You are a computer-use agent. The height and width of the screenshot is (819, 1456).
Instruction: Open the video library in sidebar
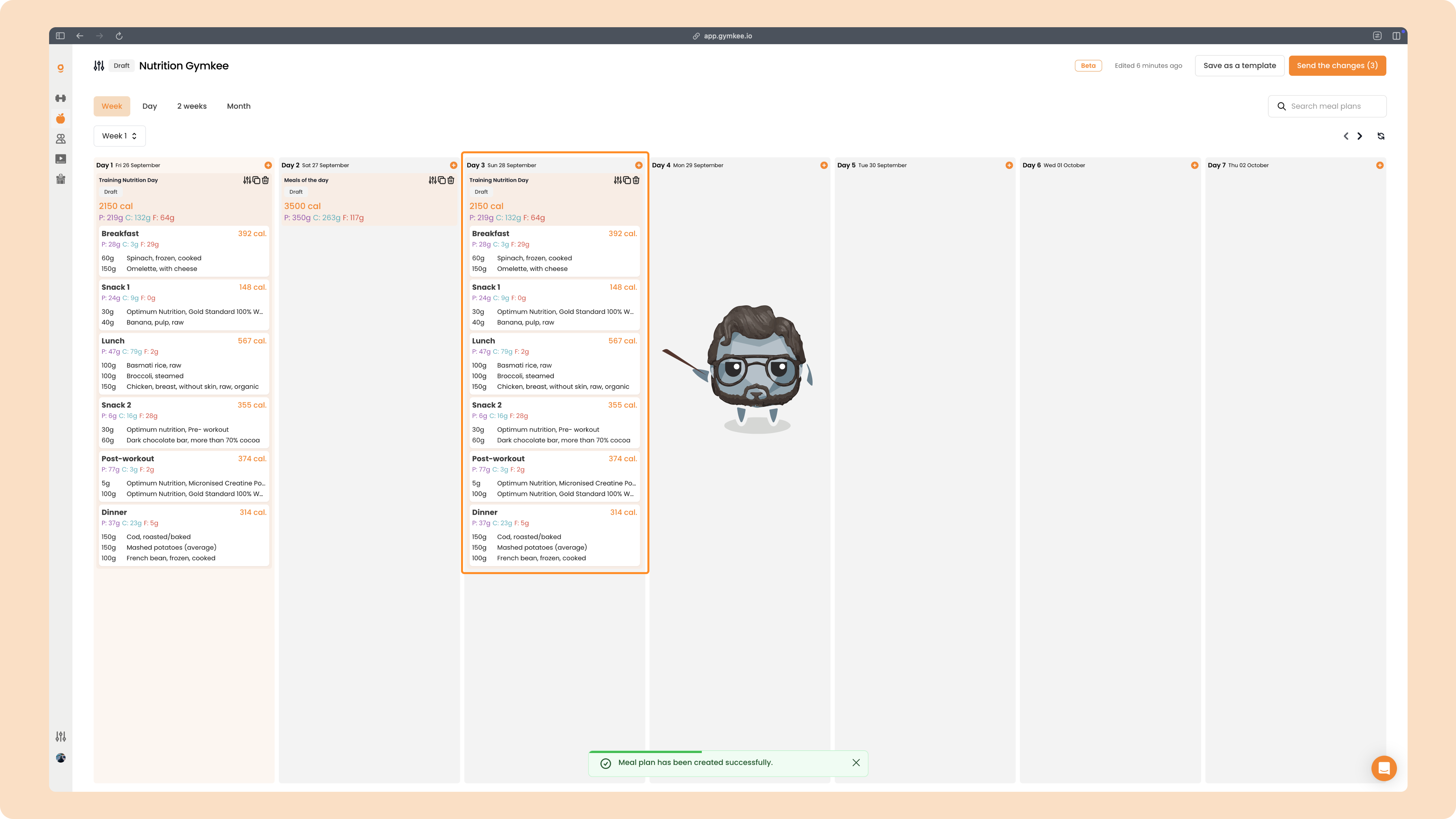[60, 159]
